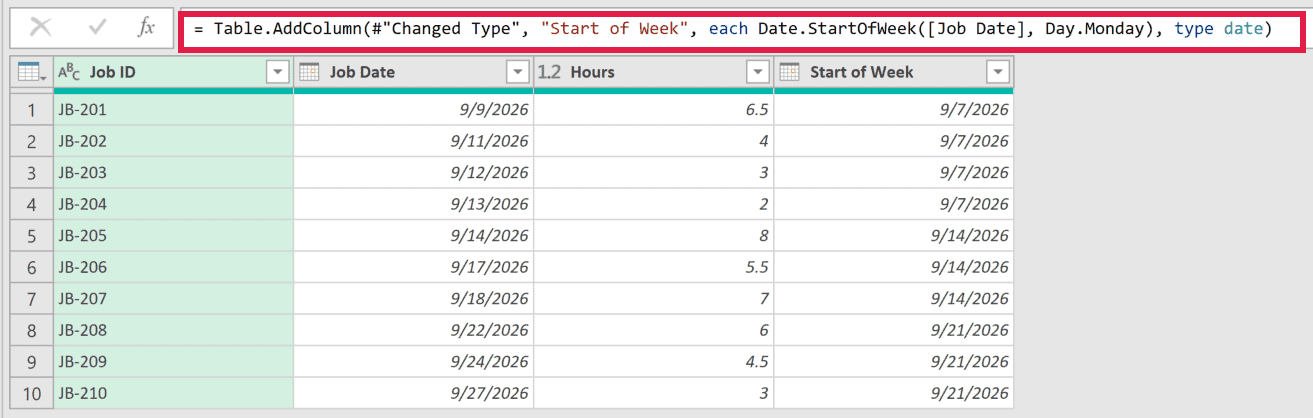The image size is (1313, 418).
Task: Select Hours cell 8 for JB-205
Action: 654,236
